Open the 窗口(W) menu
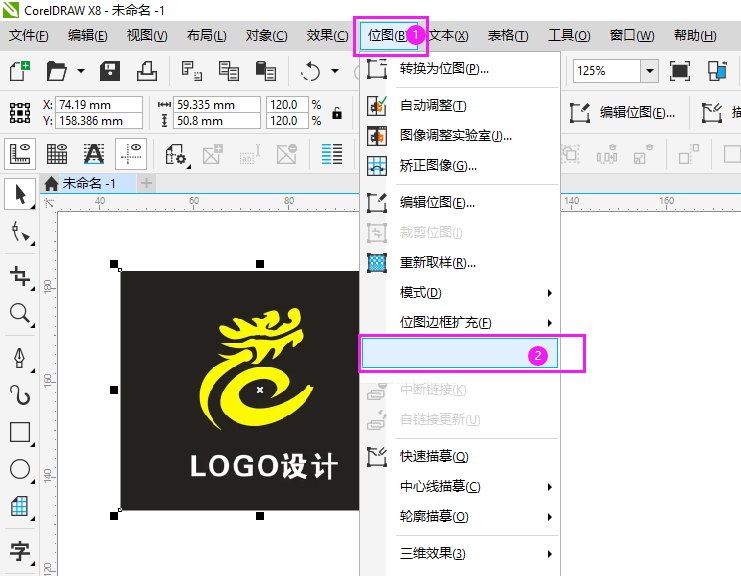 point(632,36)
